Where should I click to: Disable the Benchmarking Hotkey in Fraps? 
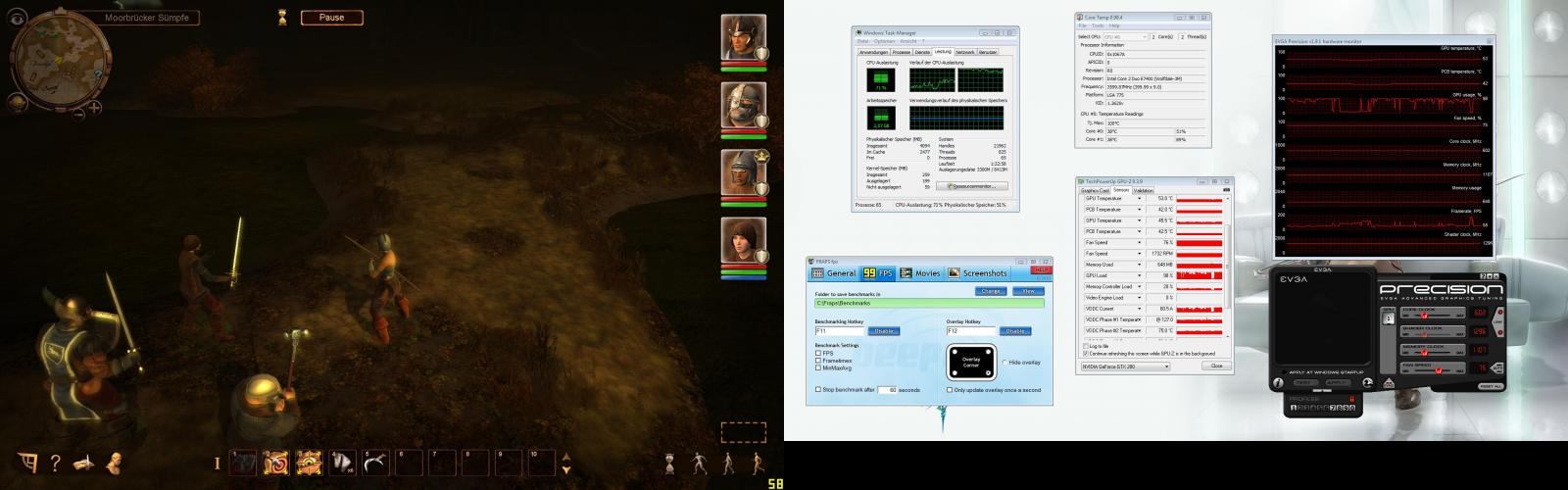(x=884, y=331)
